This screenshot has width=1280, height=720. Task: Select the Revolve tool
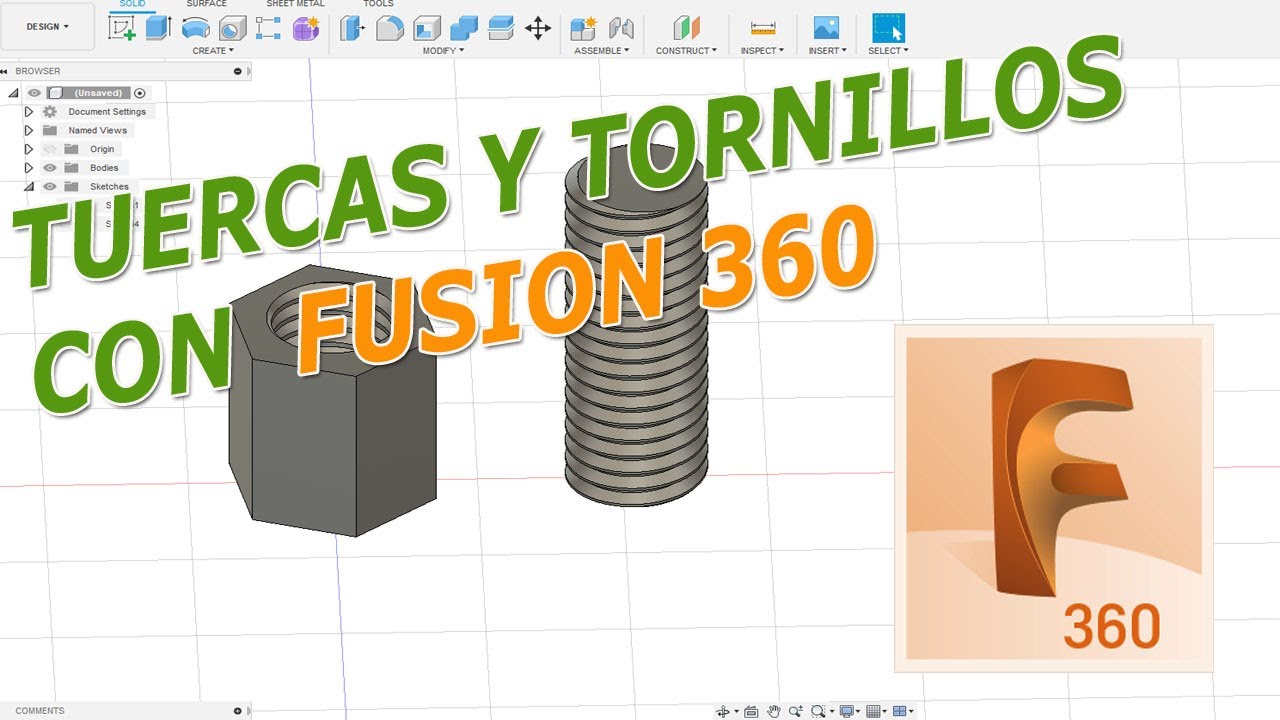196,28
